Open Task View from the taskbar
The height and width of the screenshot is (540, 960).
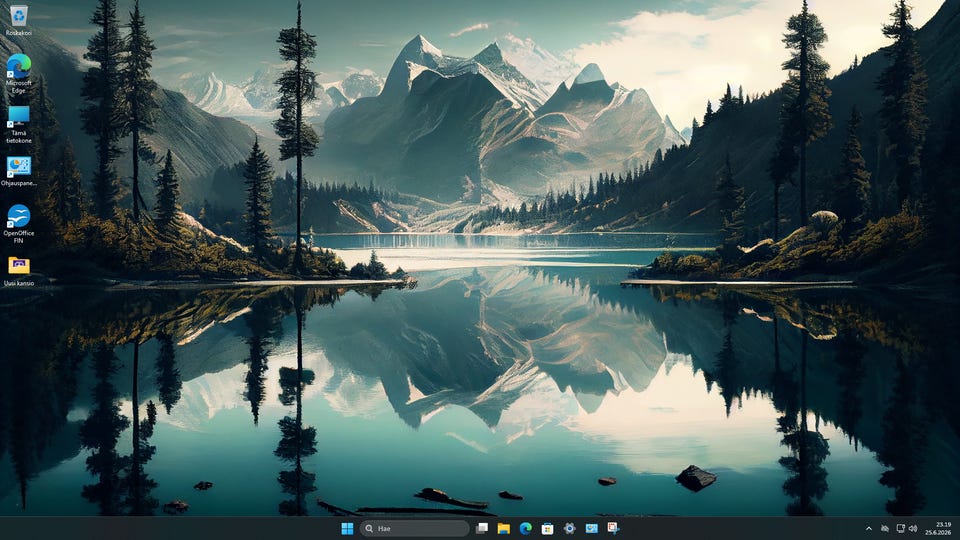click(482, 528)
